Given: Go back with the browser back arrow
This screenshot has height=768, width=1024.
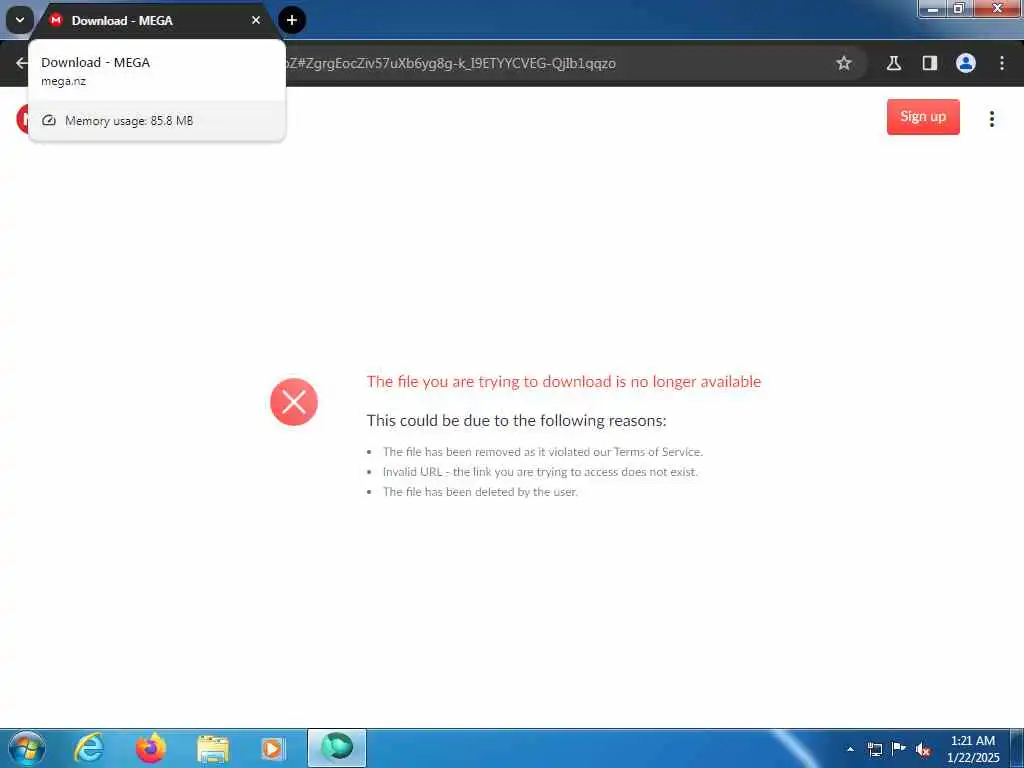Looking at the screenshot, I should [22, 63].
